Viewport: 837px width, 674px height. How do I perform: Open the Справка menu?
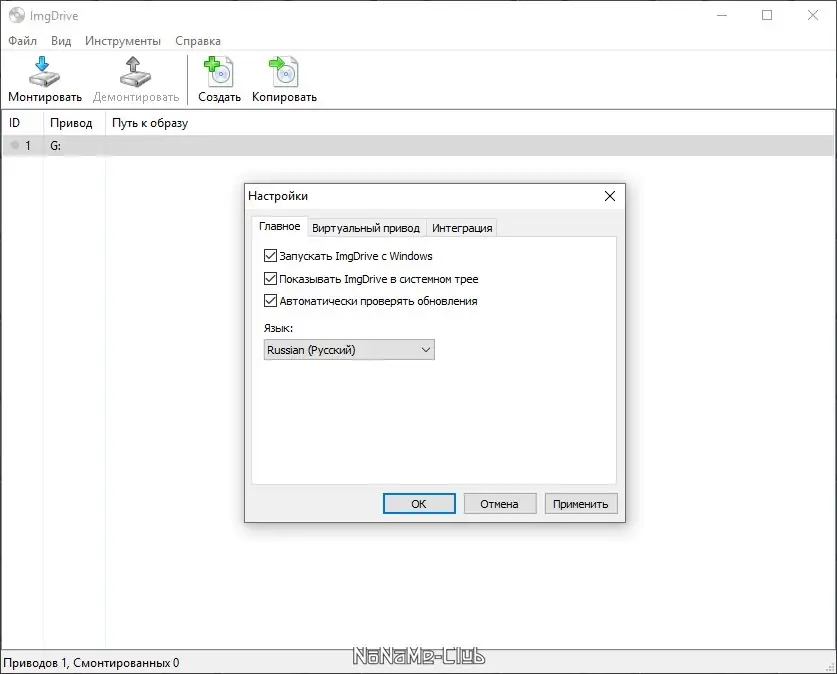[x=198, y=41]
